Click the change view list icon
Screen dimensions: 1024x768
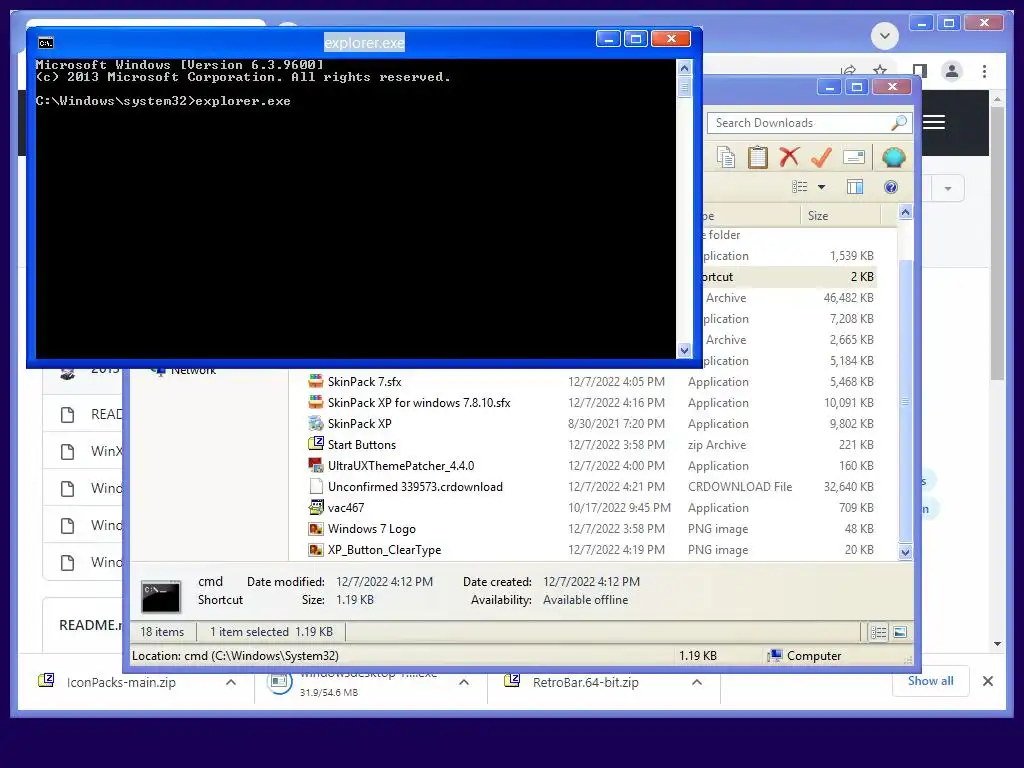[x=799, y=187]
